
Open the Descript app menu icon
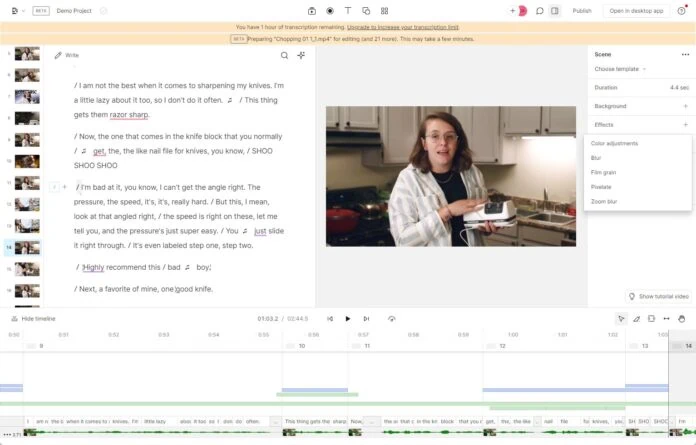point(15,11)
